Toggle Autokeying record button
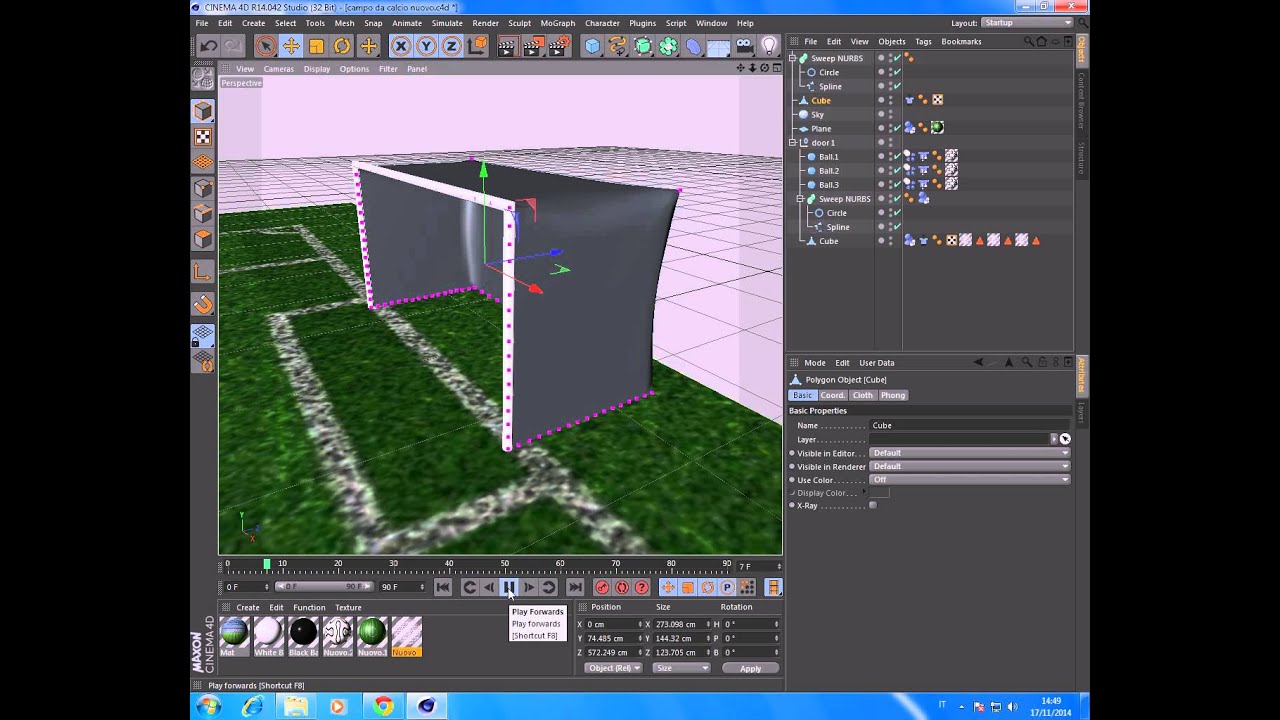The height and width of the screenshot is (720, 1280). [x=622, y=587]
